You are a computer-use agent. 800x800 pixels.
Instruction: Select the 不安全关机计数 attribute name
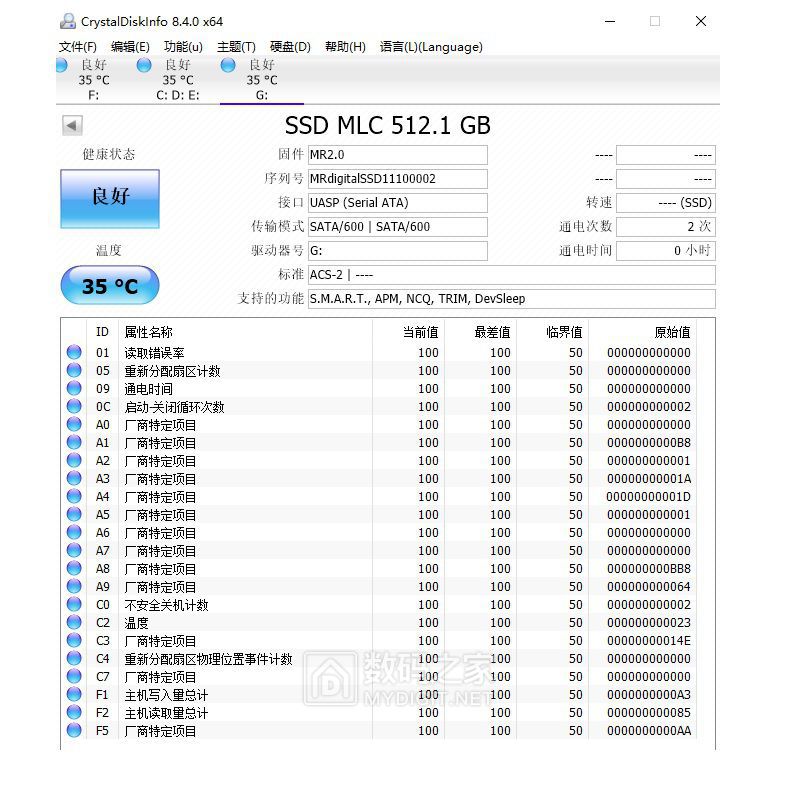coord(166,605)
